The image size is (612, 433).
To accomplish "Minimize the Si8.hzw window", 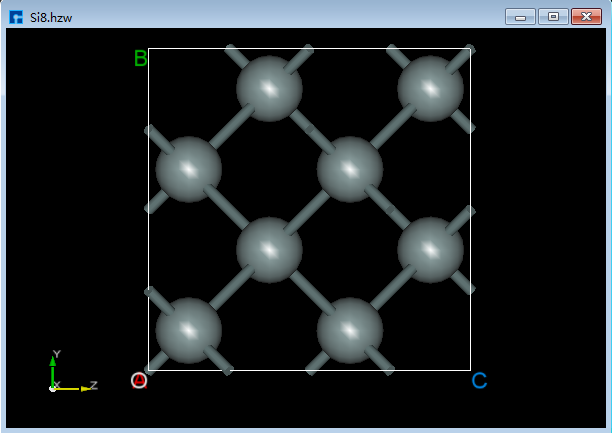I will (520, 16).
